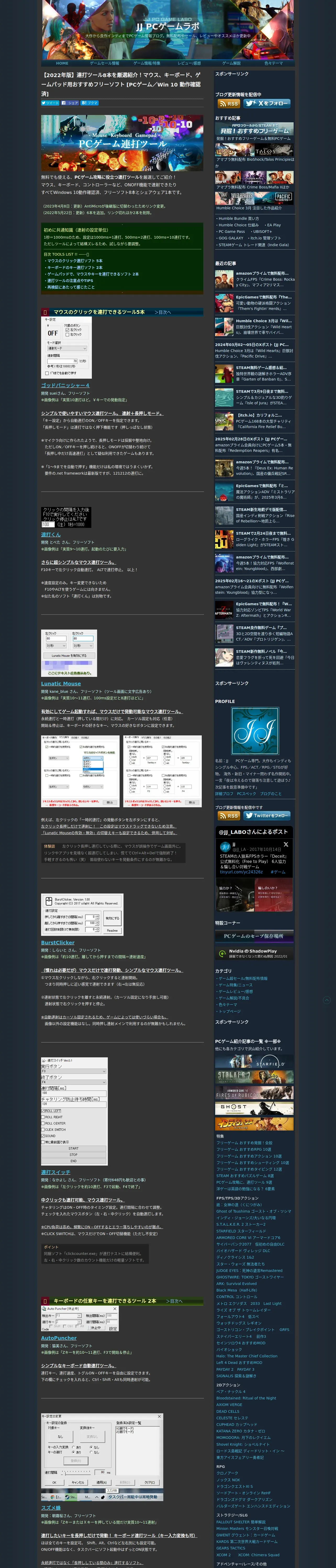Click the Readme button in the BurstClicker screenshot

click(112, 930)
